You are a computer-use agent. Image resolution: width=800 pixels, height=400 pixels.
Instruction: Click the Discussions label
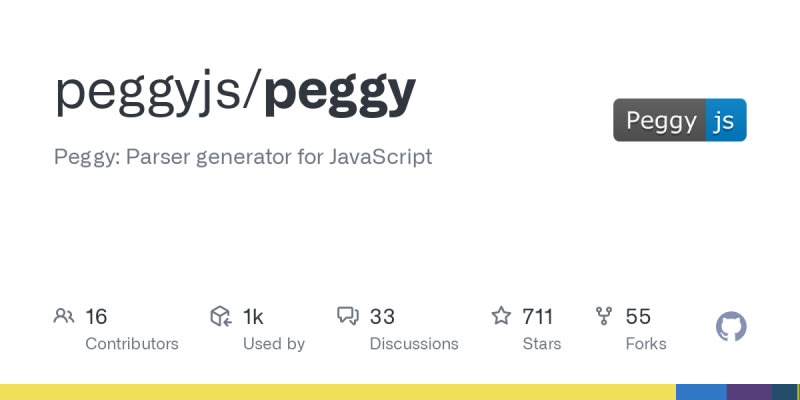414,343
